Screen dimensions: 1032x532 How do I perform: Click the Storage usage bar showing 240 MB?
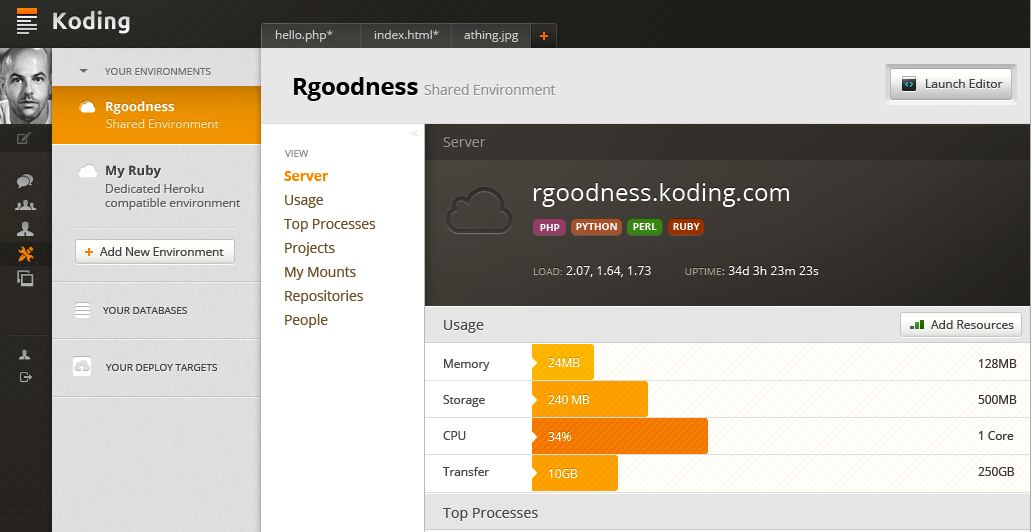tap(590, 399)
